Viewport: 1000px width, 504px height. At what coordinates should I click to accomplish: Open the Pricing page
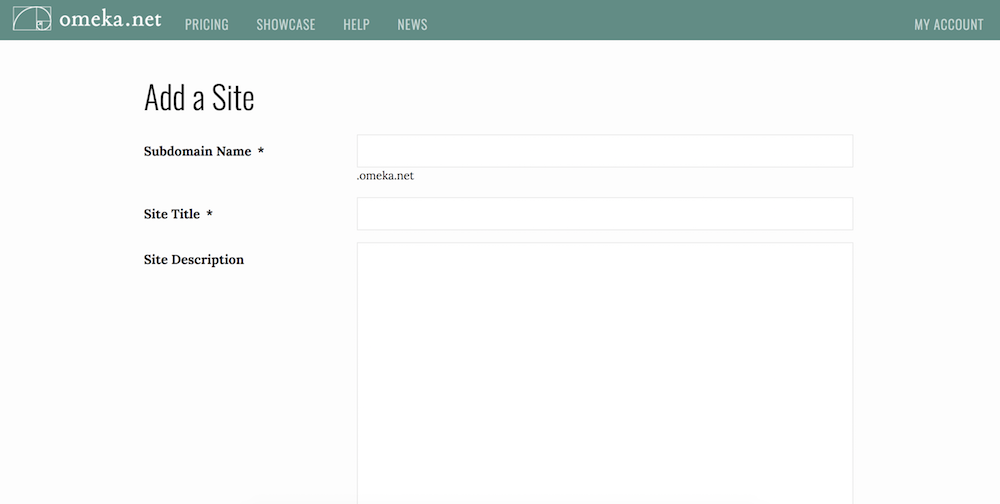click(207, 24)
